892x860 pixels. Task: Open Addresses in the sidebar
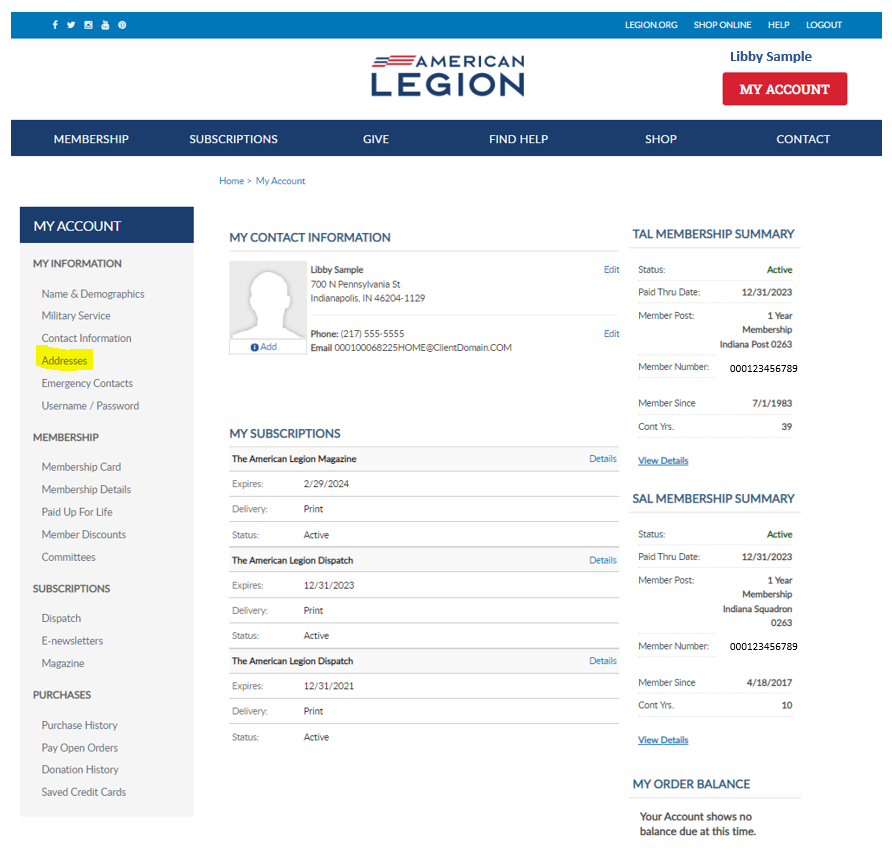[64, 360]
